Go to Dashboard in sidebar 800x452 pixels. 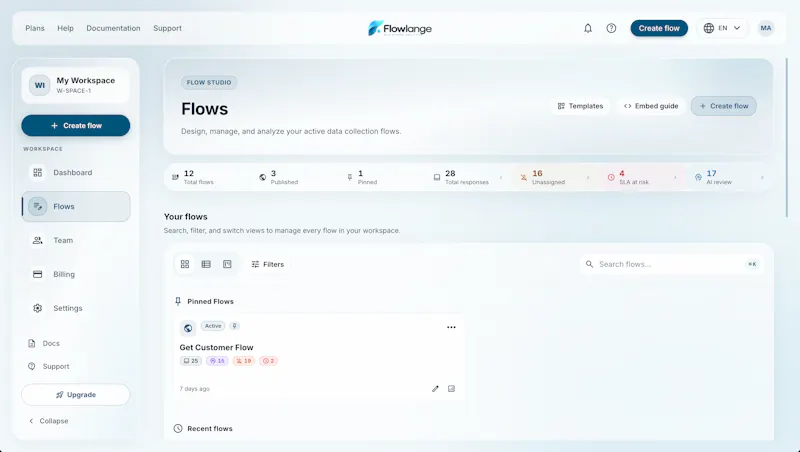(x=76, y=172)
